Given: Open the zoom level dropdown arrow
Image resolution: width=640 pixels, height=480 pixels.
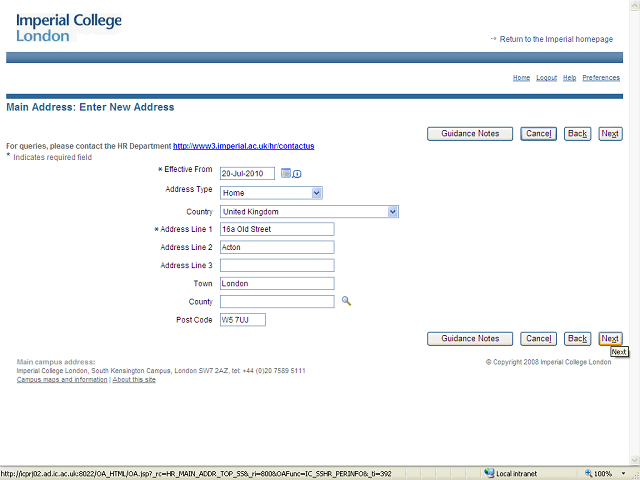Looking at the screenshot, I should [623, 473].
